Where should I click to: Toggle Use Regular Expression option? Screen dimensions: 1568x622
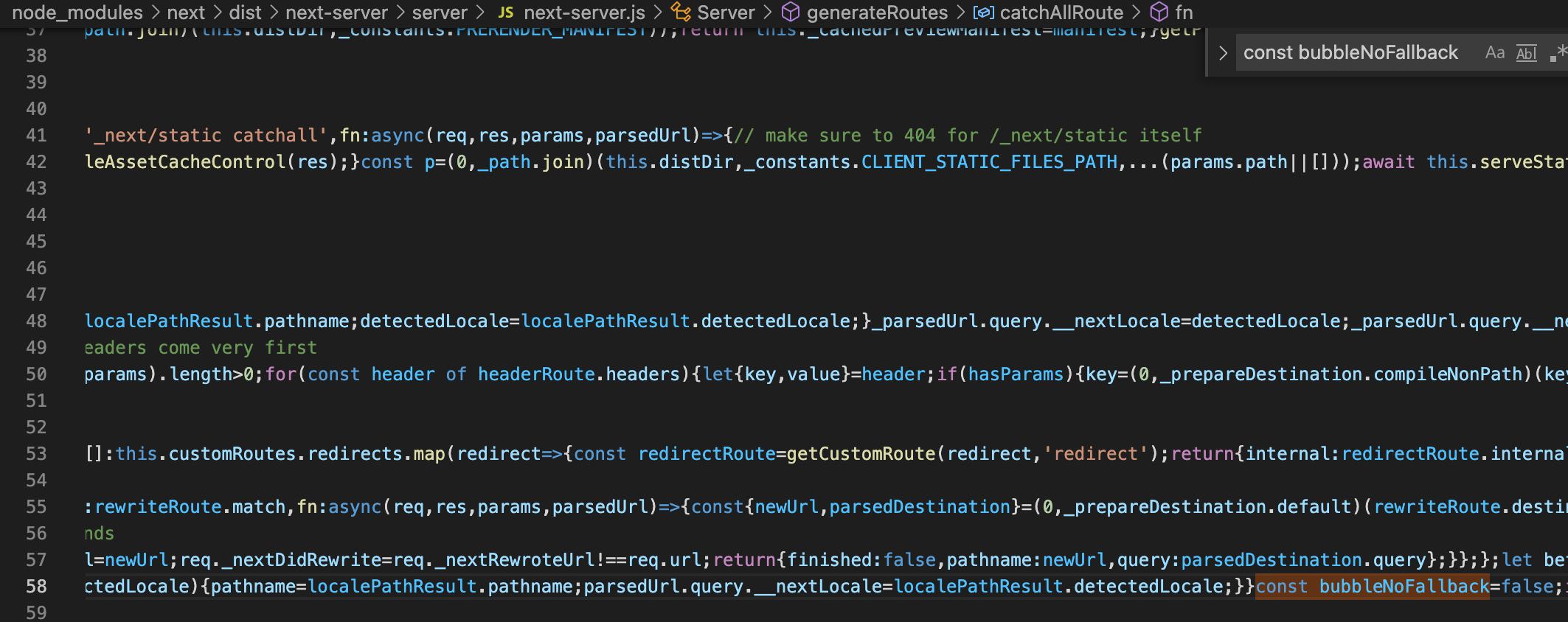[x=1558, y=53]
